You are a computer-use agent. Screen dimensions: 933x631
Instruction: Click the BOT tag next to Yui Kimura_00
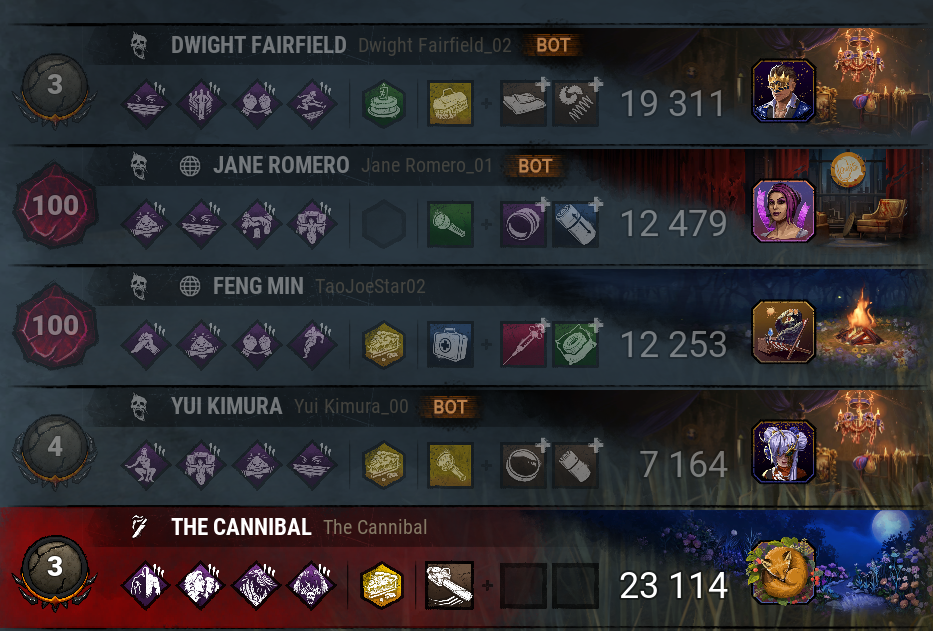pyautogui.click(x=450, y=407)
